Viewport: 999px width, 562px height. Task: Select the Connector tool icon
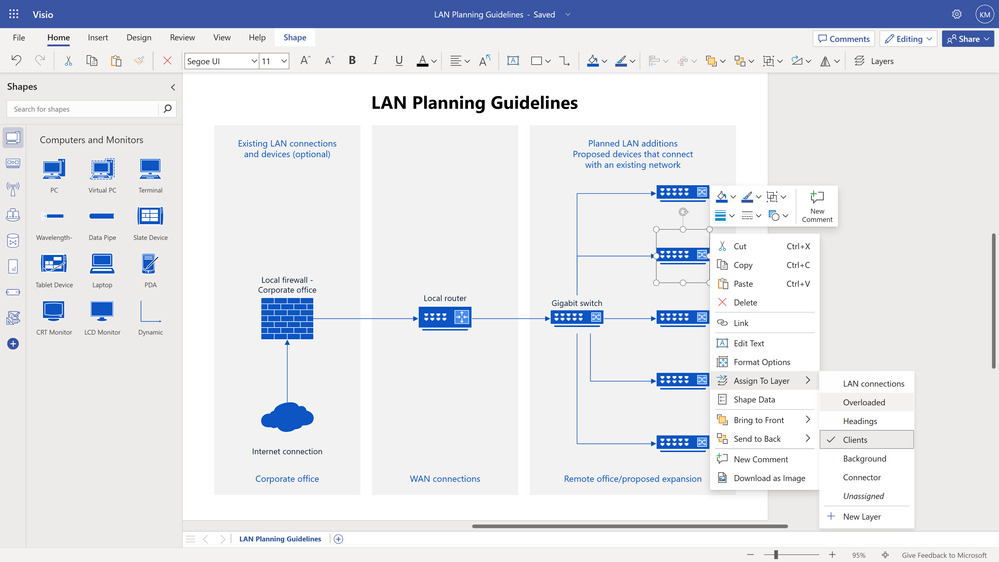click(564, 61)
